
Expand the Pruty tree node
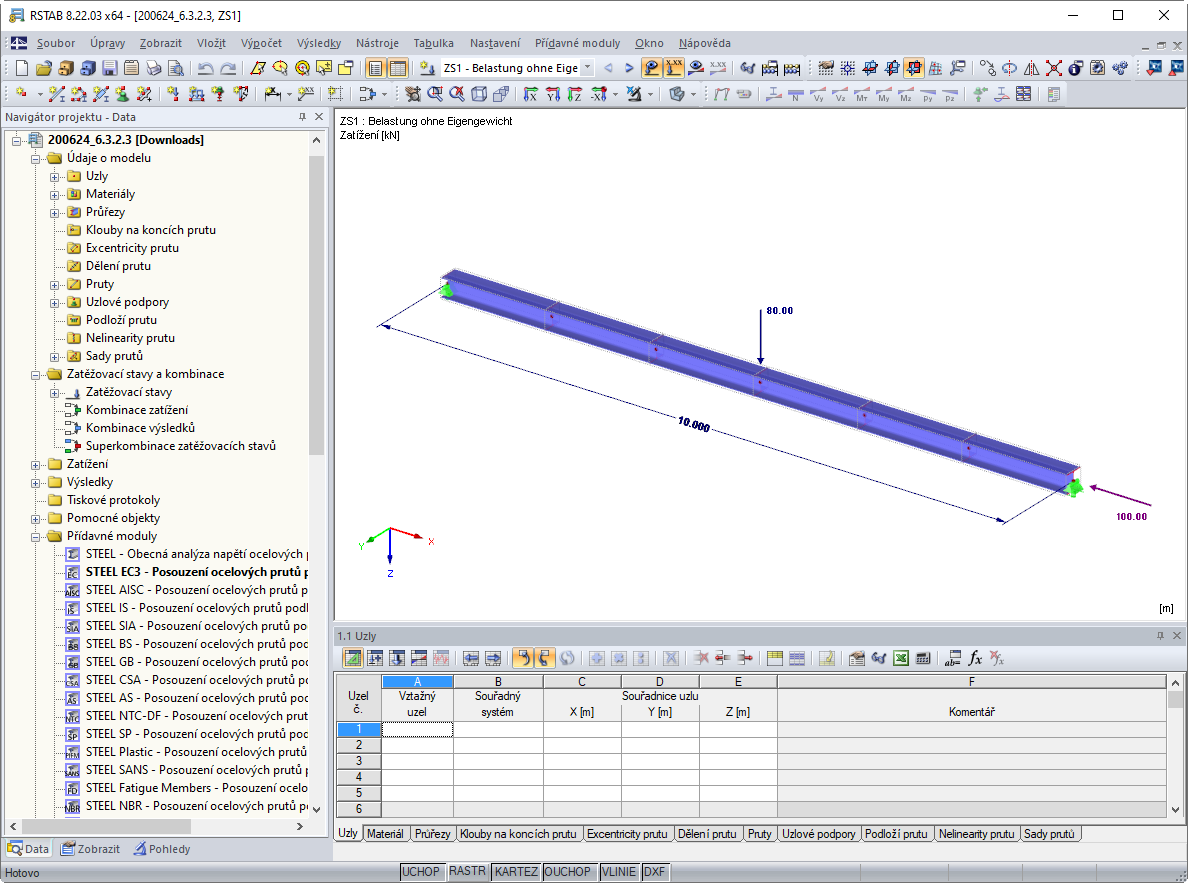(55, 285)
